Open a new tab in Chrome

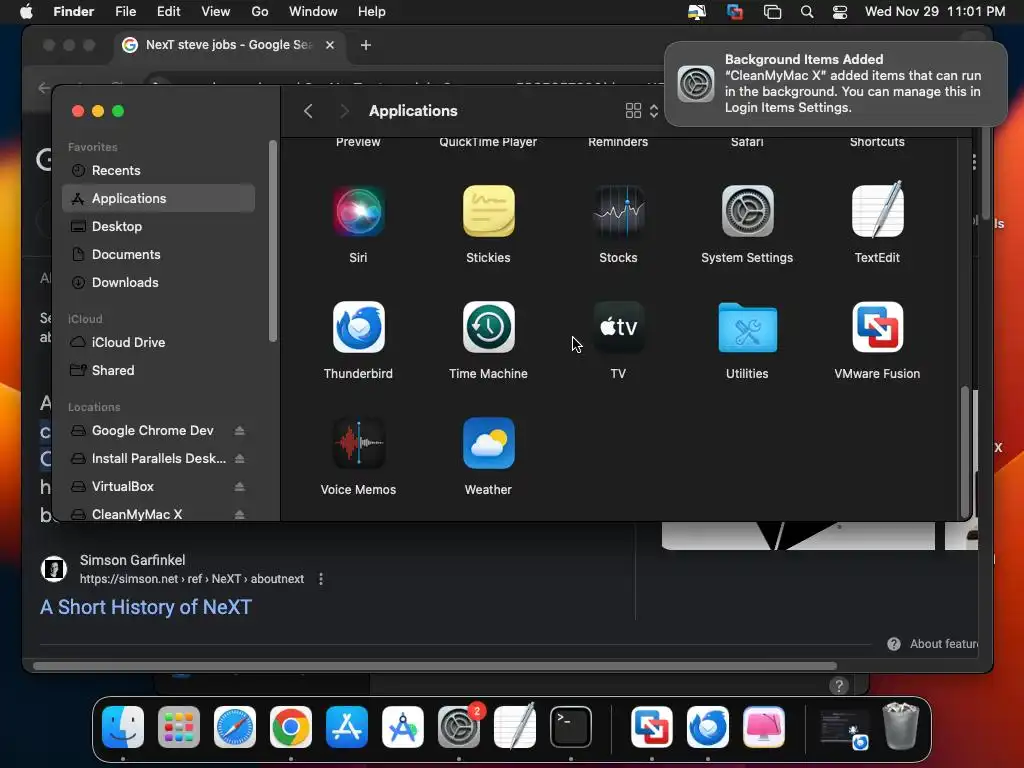click(x=366, y=44)
